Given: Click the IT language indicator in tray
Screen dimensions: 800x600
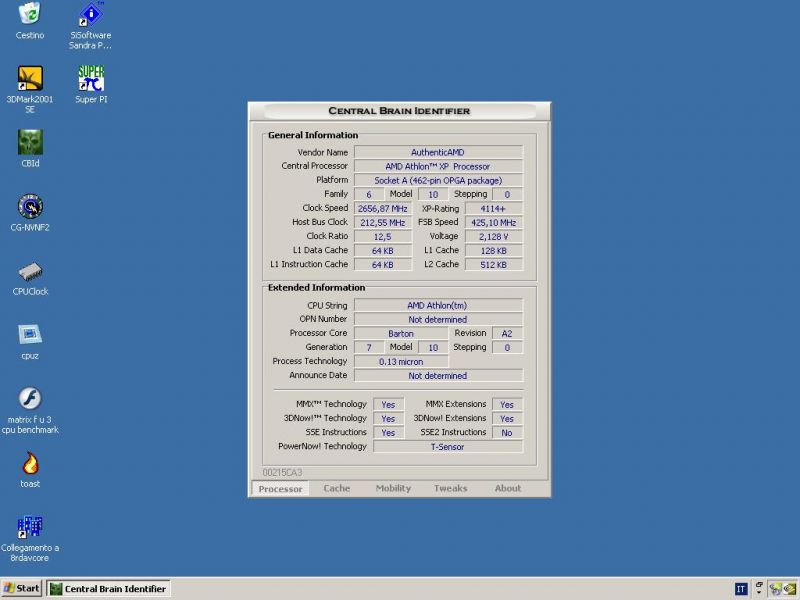Looking at the screenshot, I should 741,589.
